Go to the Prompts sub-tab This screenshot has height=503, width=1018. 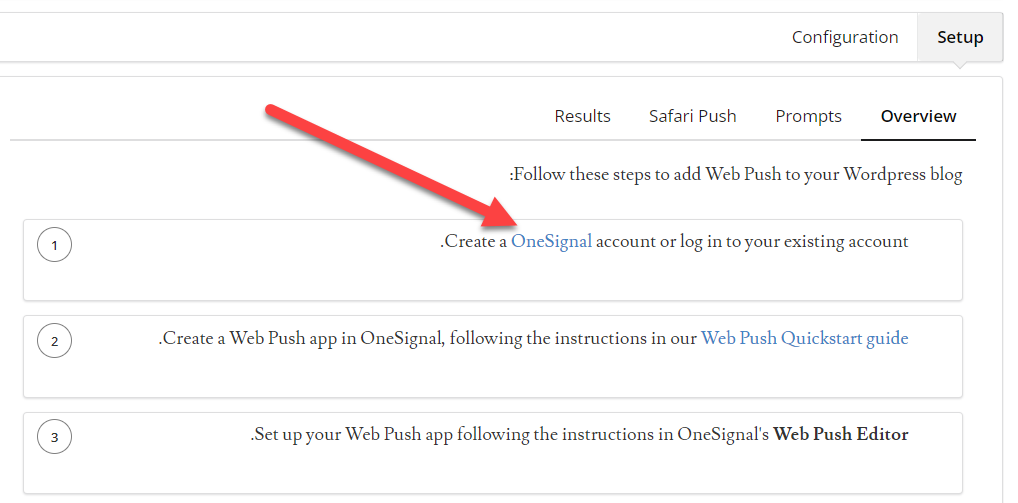(x=808, y=116)
